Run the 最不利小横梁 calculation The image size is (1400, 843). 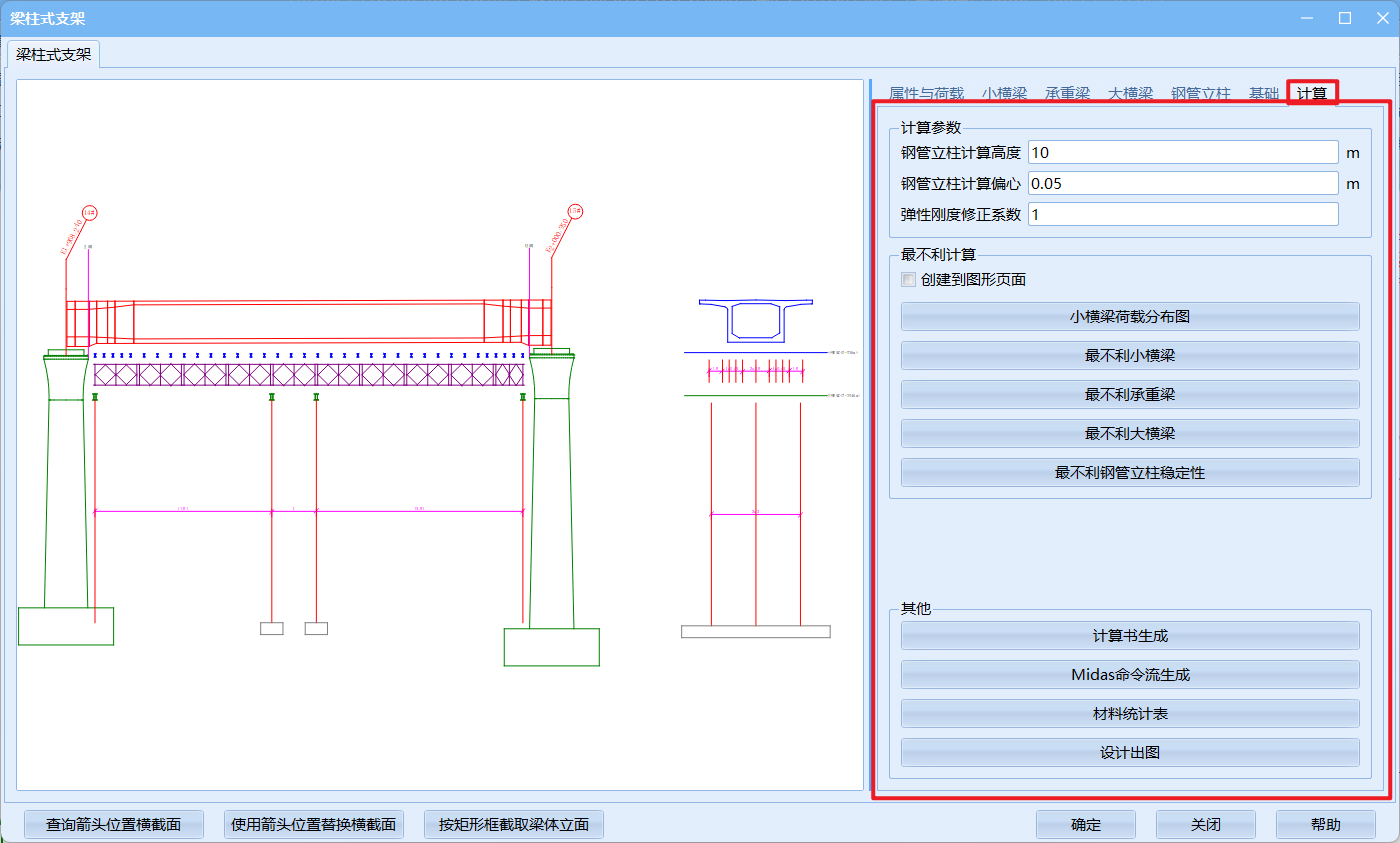tap(1130, 356)
